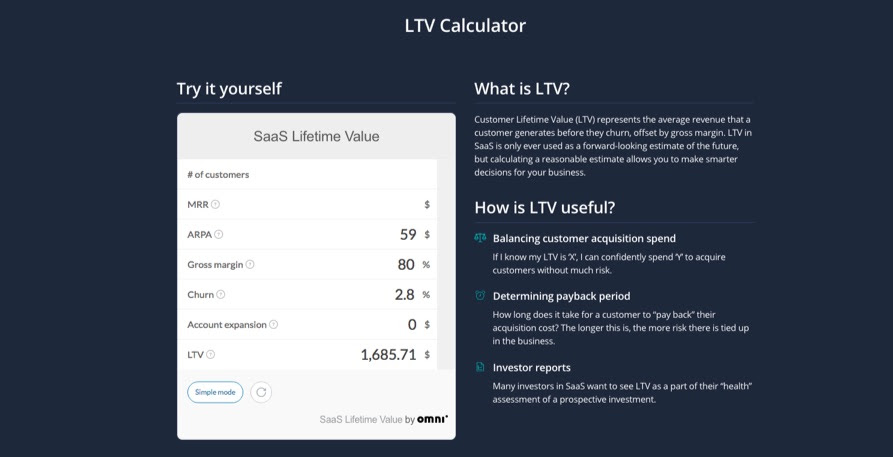Open the omni logo link
The image size is (893, 457).
pos(433,419)
